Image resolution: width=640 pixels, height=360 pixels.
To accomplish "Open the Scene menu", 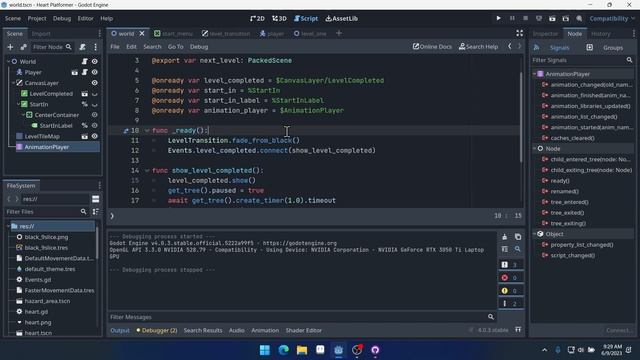I will pyautogui.click(x=13, y=18).
